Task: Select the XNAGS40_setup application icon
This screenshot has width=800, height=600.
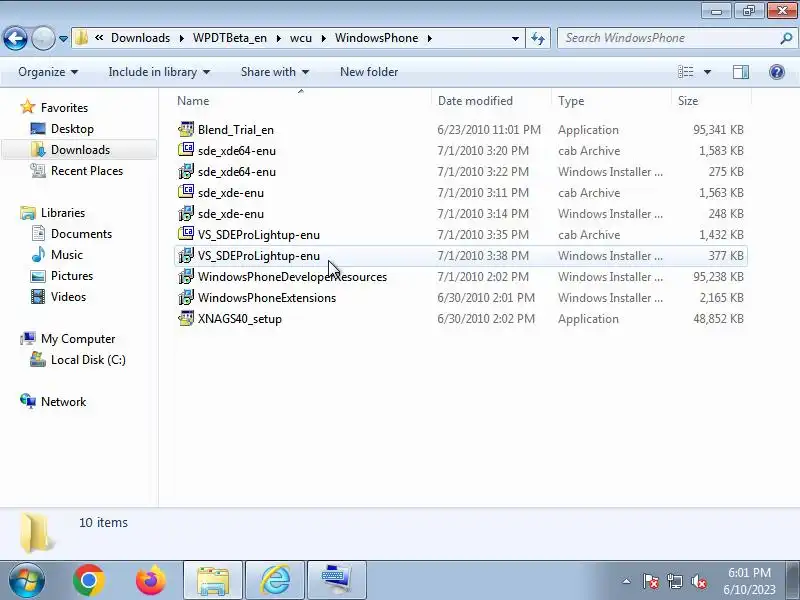Action: click(x=186, y=318)
